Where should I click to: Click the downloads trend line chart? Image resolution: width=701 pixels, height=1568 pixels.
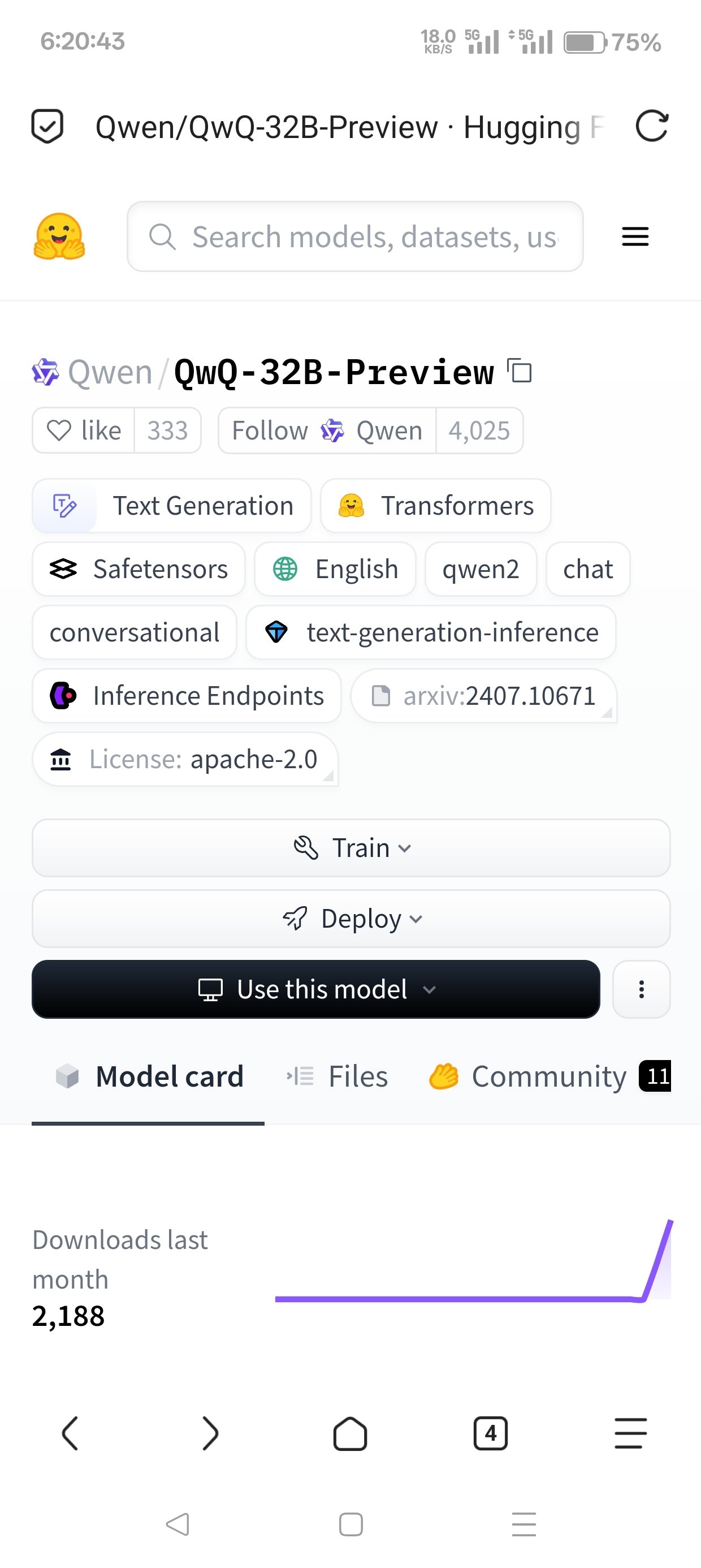[x=473, y=1266]
